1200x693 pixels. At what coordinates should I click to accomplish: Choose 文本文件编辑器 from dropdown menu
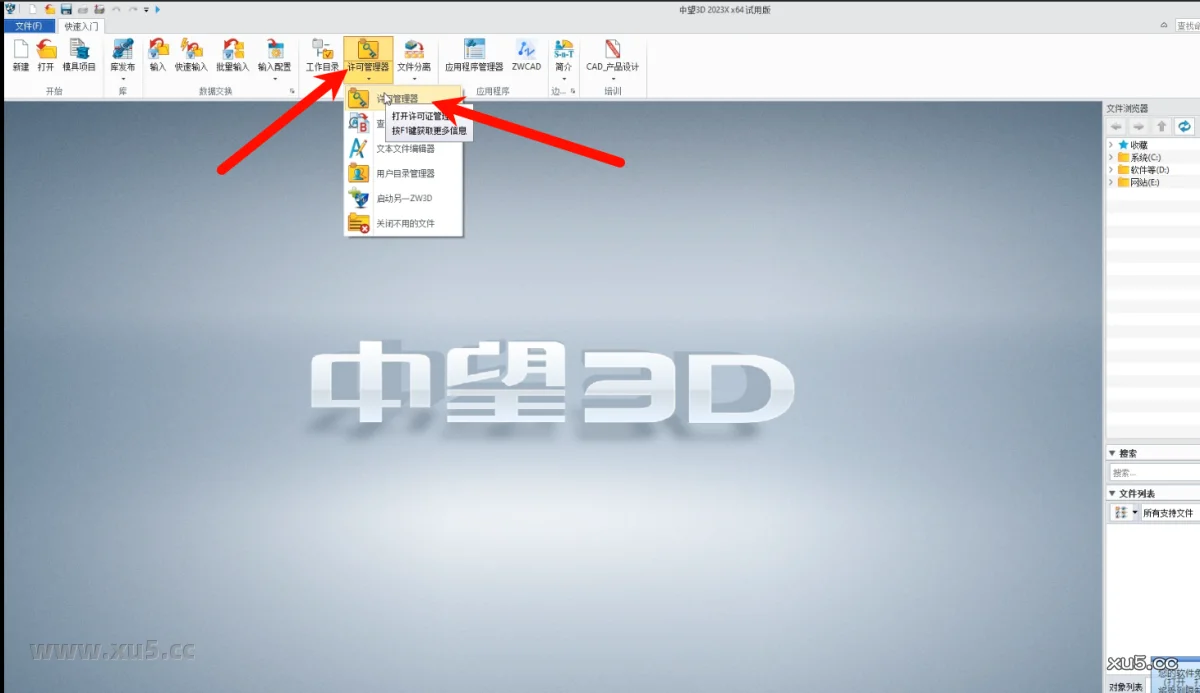[405, 149]
